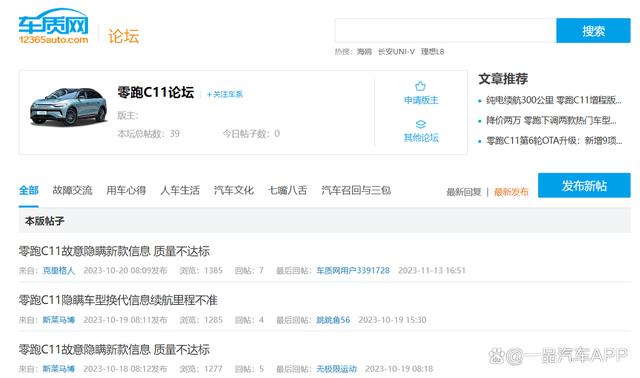The image size is (640, 378).
Task: Switch to the 汽车文化 tab
Action: pos(234,190)
